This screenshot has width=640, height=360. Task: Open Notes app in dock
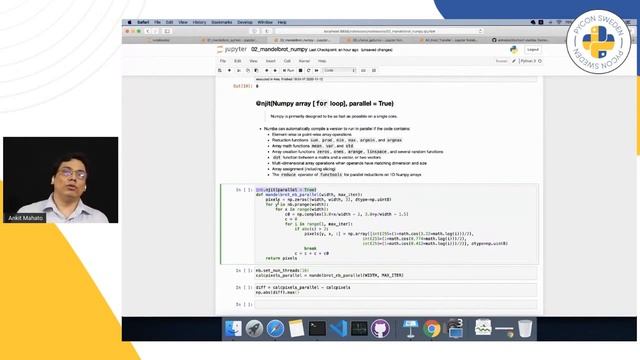296,329
